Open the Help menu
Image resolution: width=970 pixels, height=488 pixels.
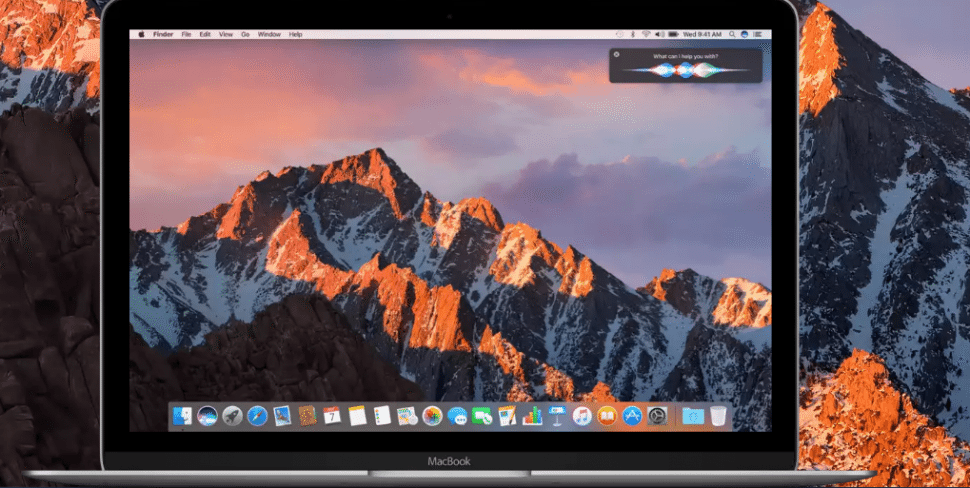point(296,35)
